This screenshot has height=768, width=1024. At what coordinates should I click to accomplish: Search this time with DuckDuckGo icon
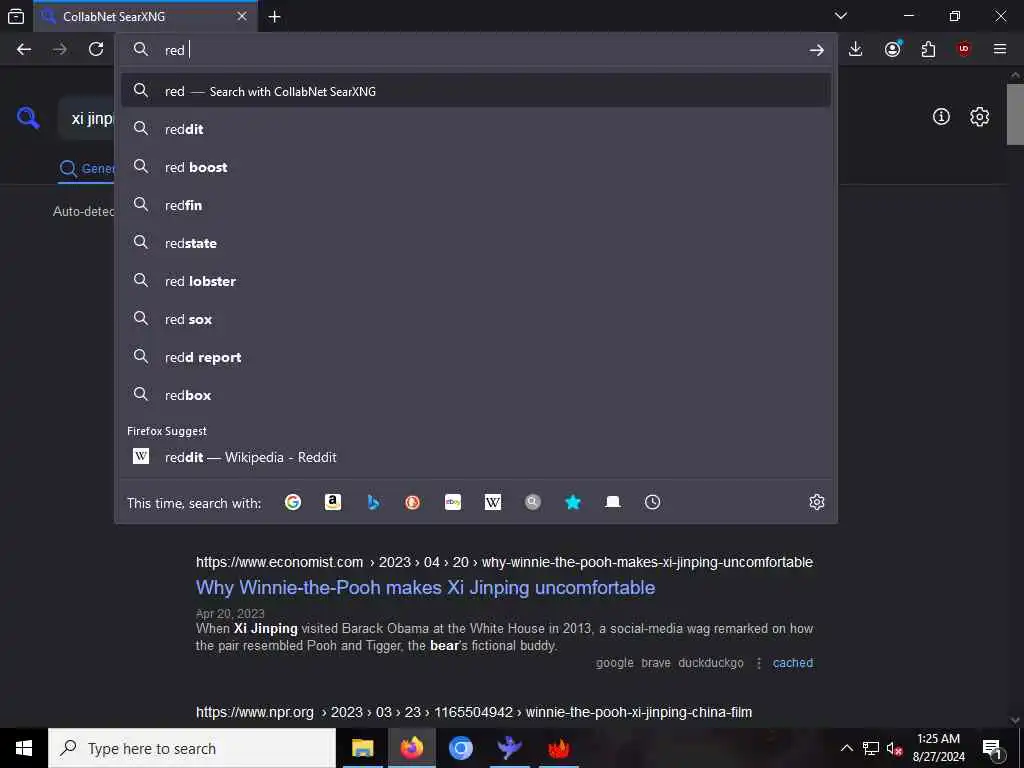click(x=413, y=502)
